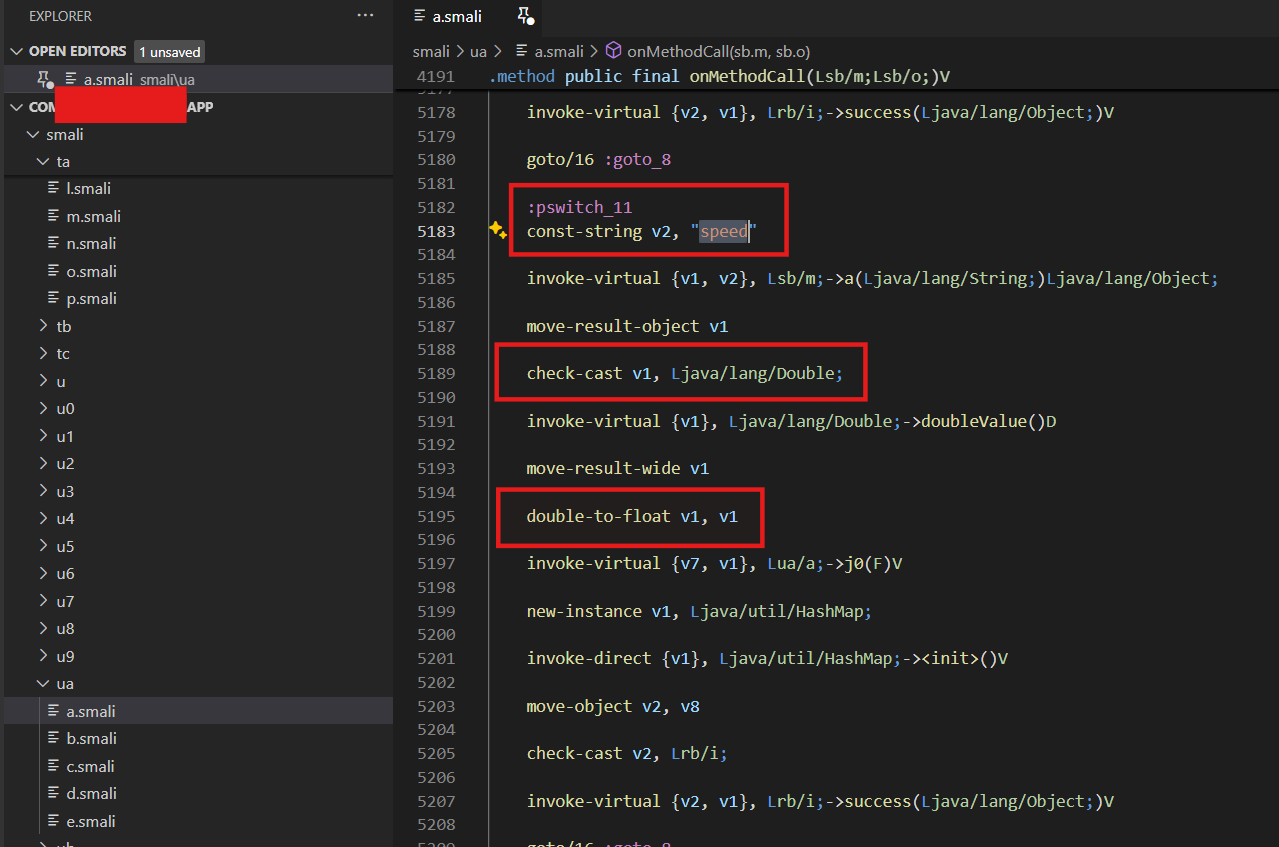Click the 1 unsaved badge
1279x847 pixels.
pyautogui.click(x=169, y=51)
